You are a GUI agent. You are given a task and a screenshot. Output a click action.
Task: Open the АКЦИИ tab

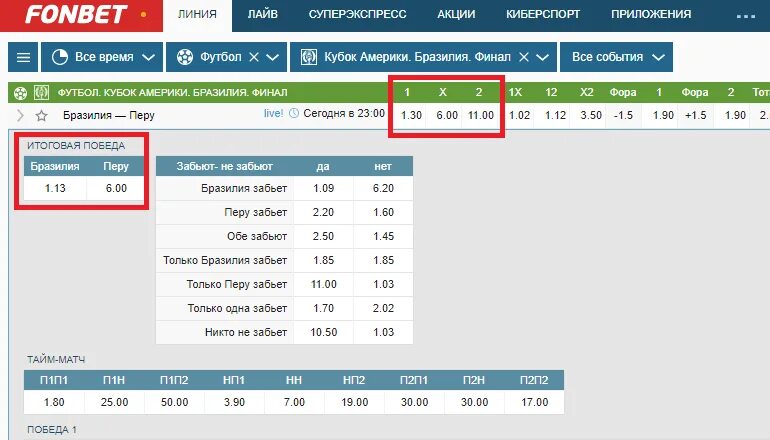456,15
